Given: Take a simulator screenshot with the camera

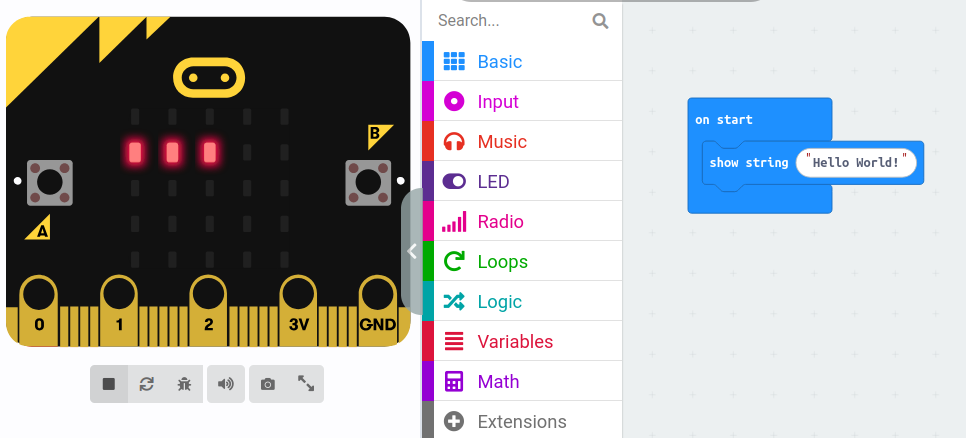Looking at the screenshot, I should 267,384.
